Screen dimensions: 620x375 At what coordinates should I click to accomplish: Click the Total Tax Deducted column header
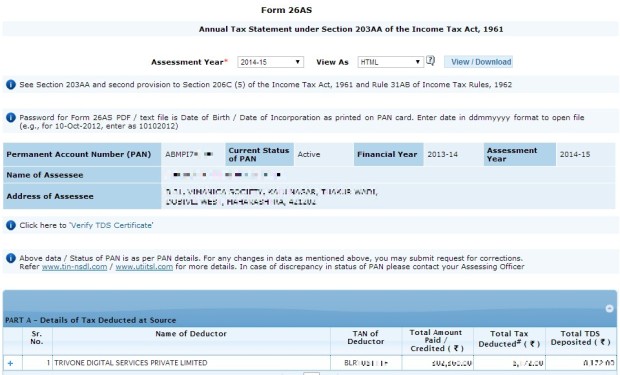(x=509, y=339)
